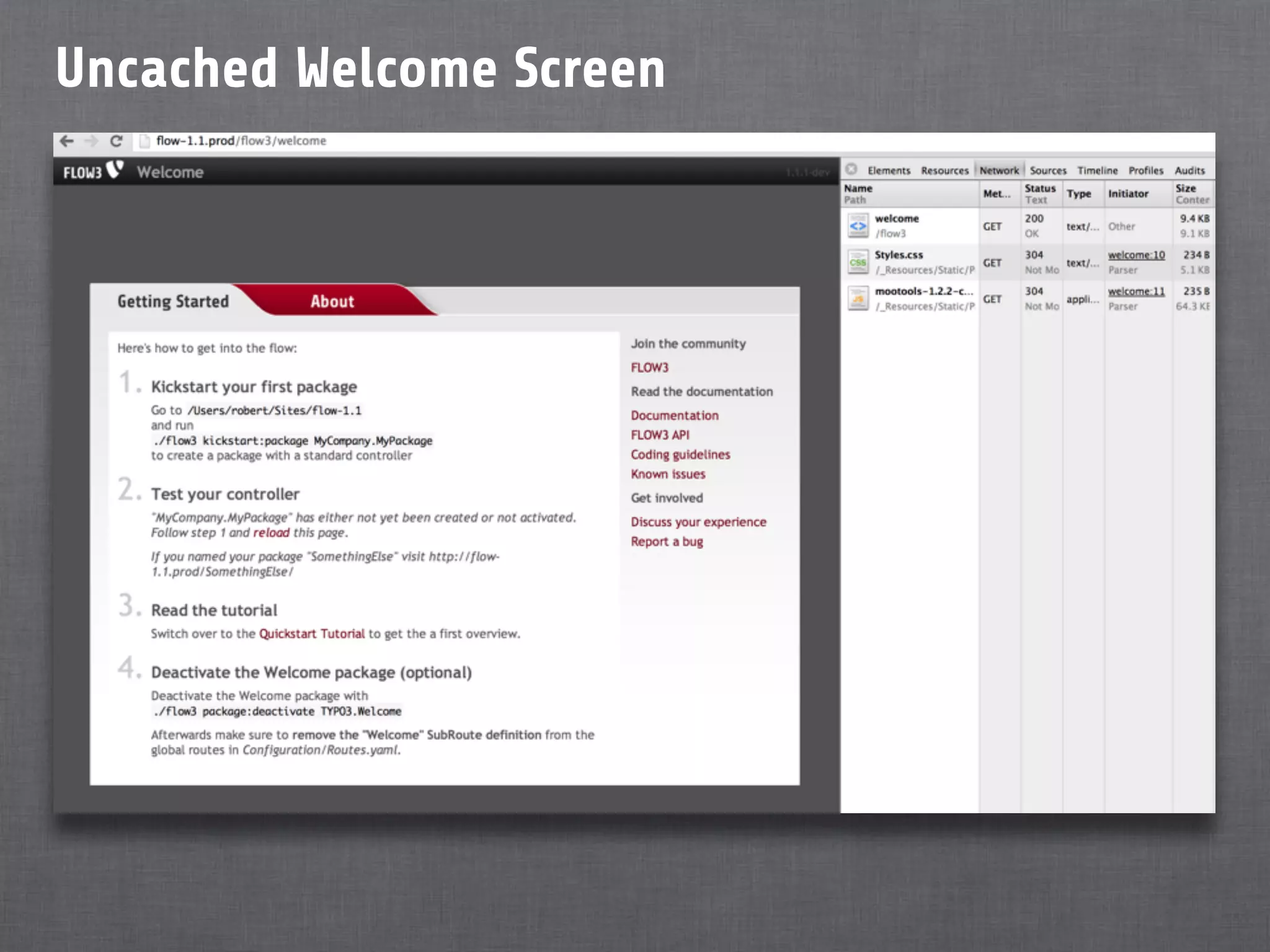Image resolution: width=1270 pixels, height=952 pixels.
Task: Select the Network tab in dev tools
Action: 999,170
